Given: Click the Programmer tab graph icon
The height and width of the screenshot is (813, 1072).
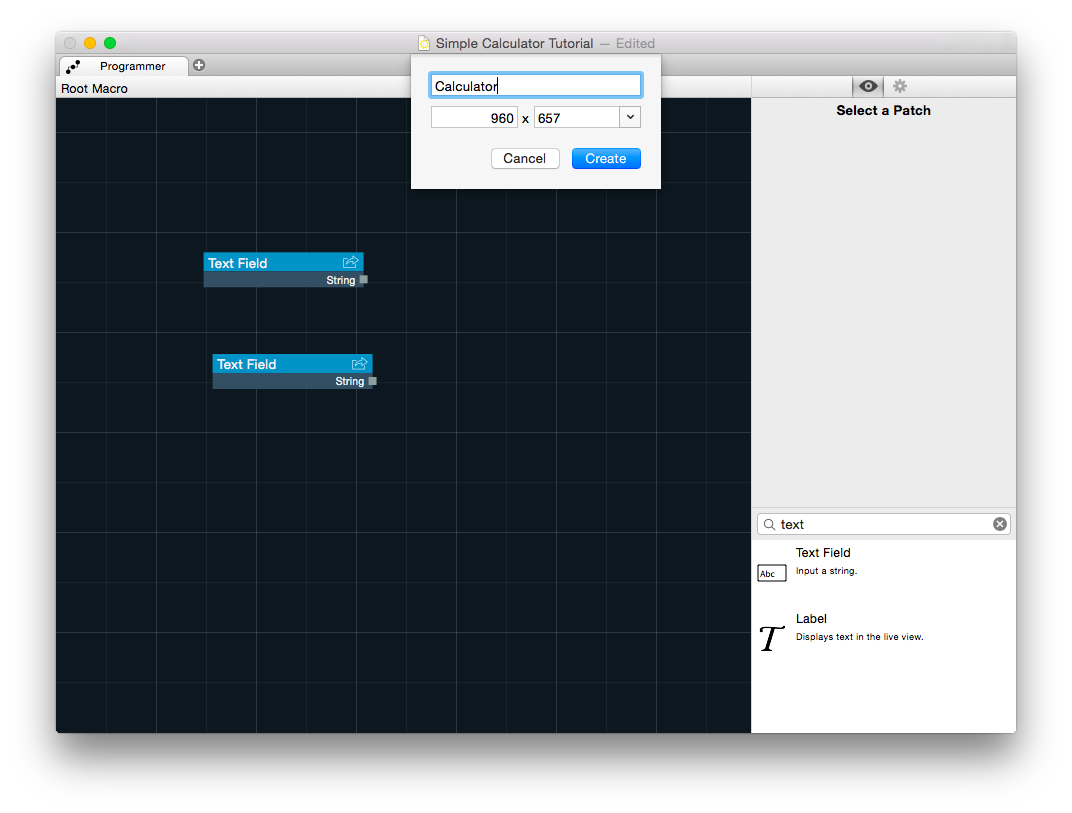Looking at the screenshot, I should coord(73,66).
